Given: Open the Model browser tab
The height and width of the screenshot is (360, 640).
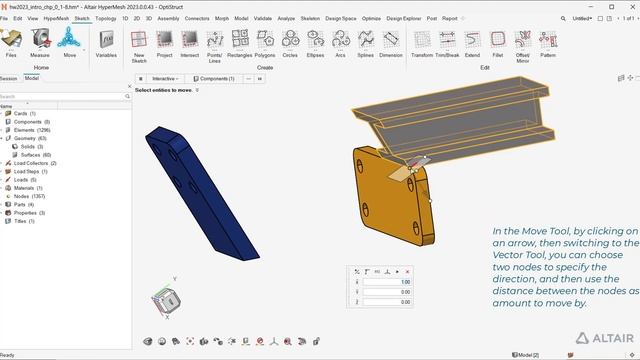Looking at the screenshot, I should (31, 78).
